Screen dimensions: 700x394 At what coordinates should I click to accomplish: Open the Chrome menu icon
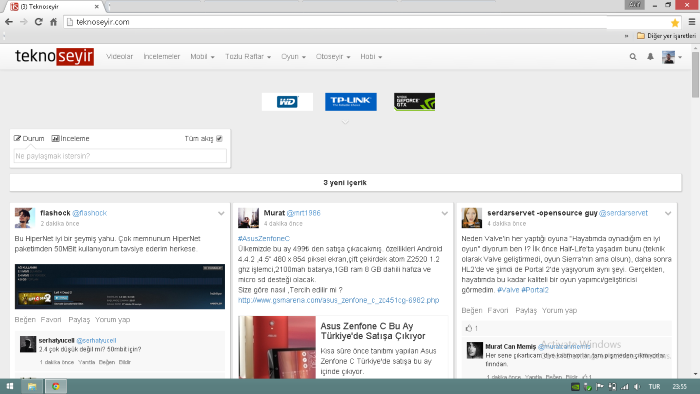692,22
